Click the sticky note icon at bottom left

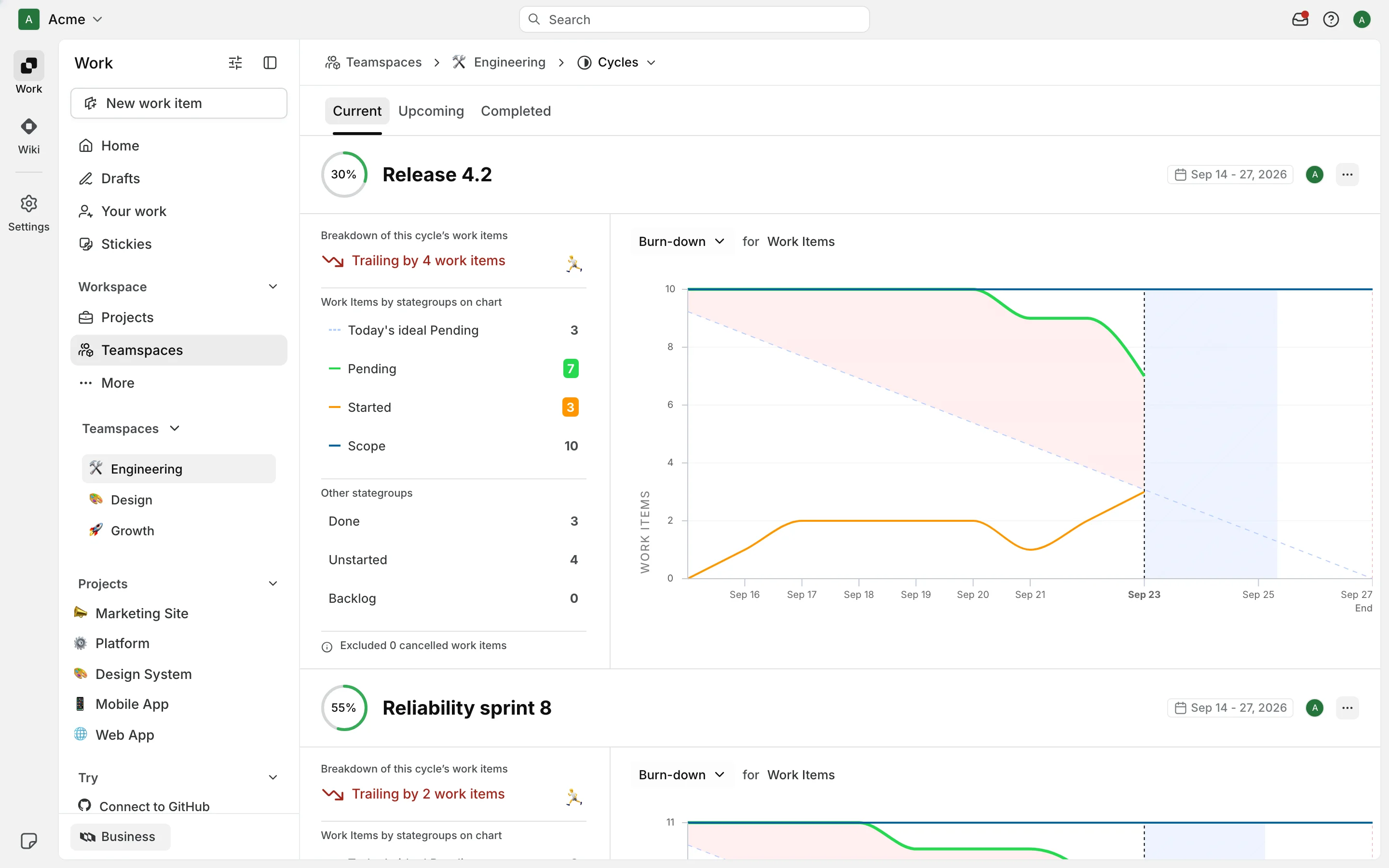pos(29,841)
